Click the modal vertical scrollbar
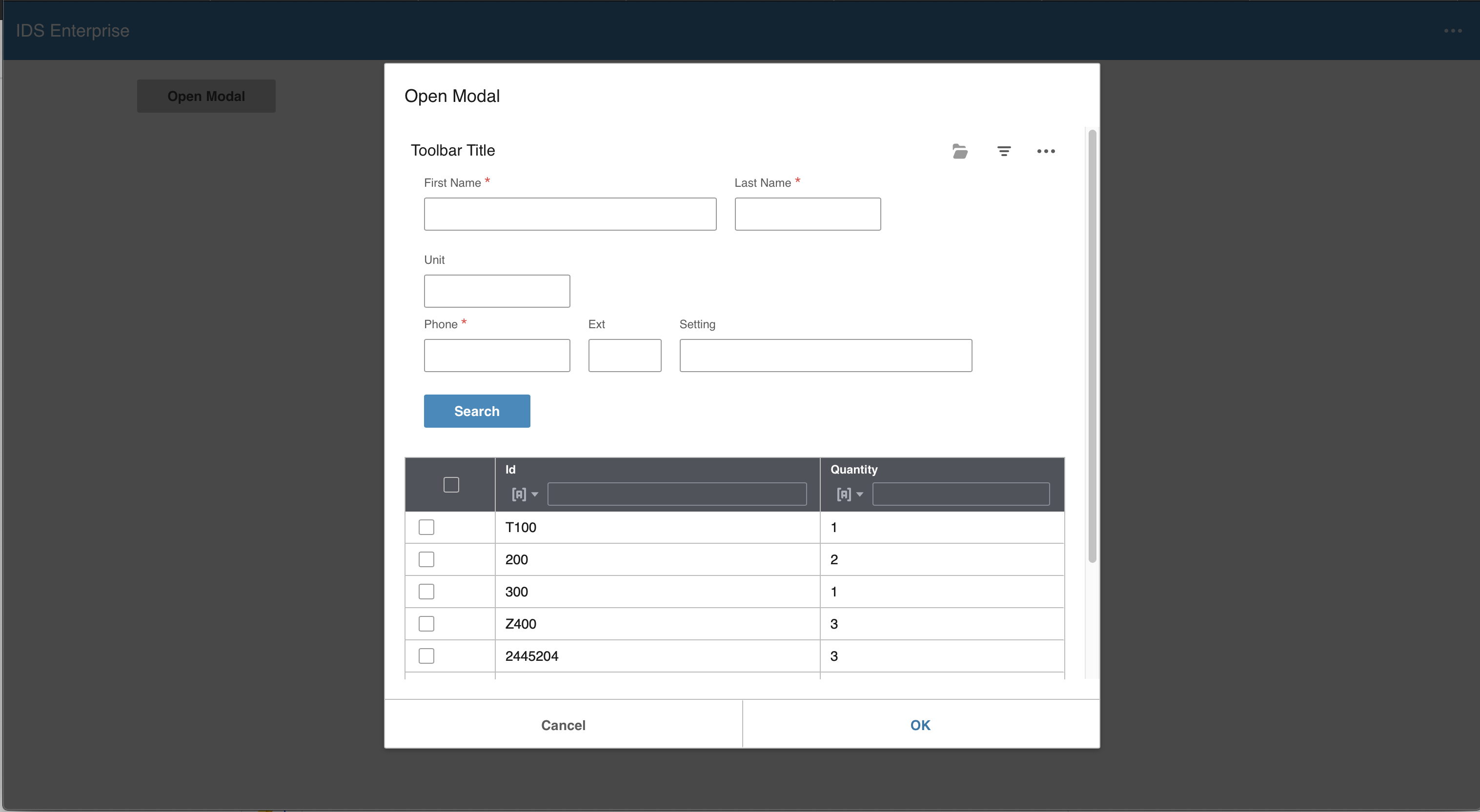This screenshot has height=812, width=1480. click(1092, 345)
